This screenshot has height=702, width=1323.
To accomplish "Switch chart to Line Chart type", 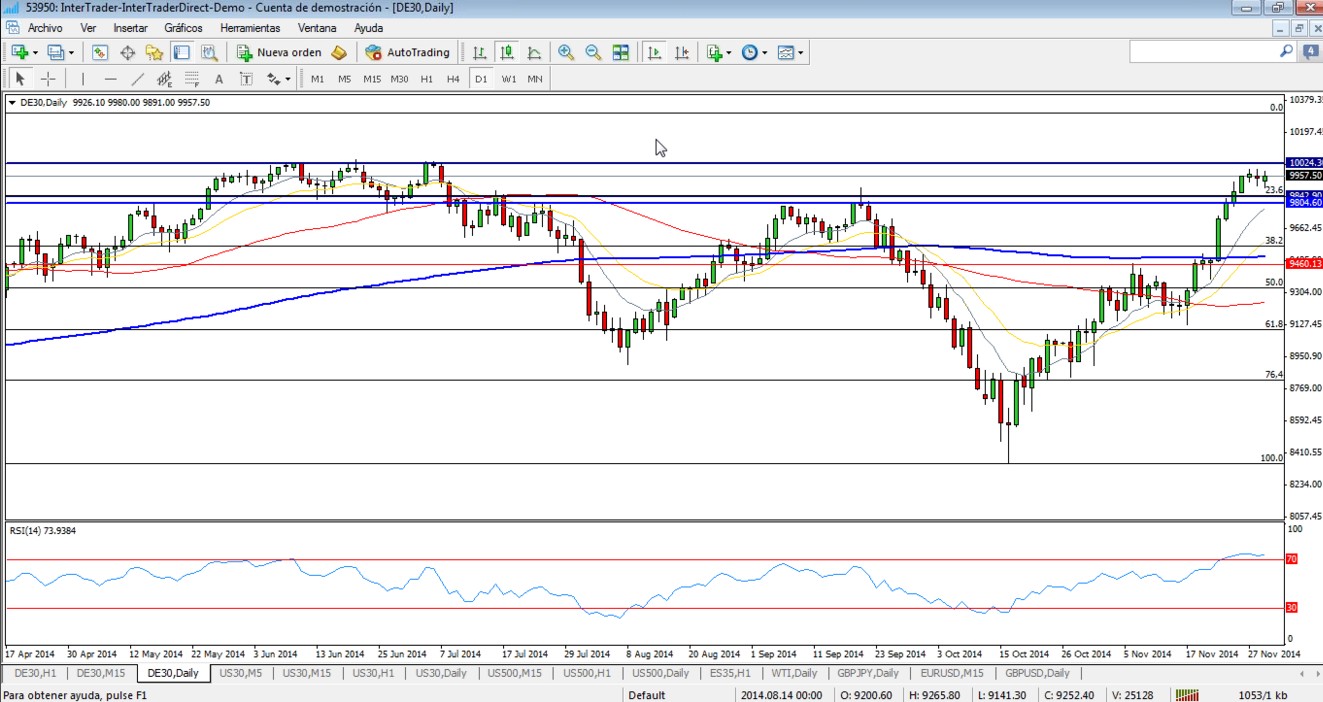I will coord(534,52).
